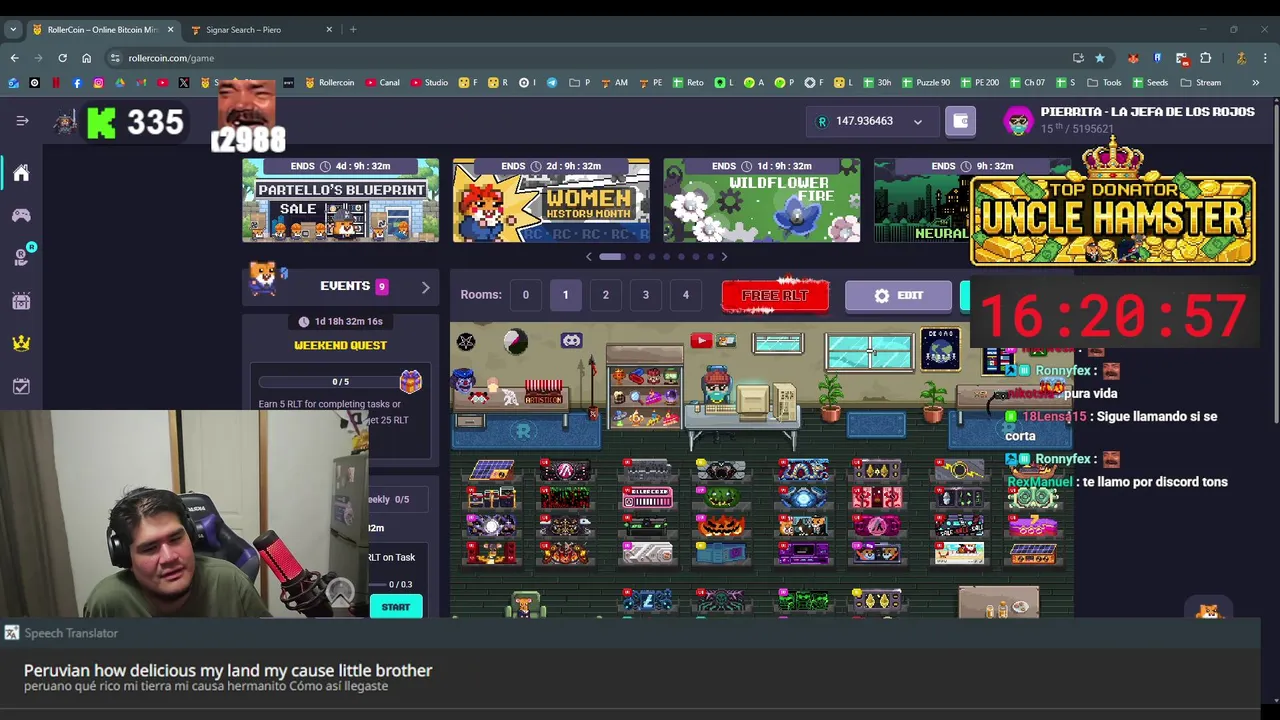Open the Wildflower Fire event banner
The image size is (1280, 720).
pos(762,200)
